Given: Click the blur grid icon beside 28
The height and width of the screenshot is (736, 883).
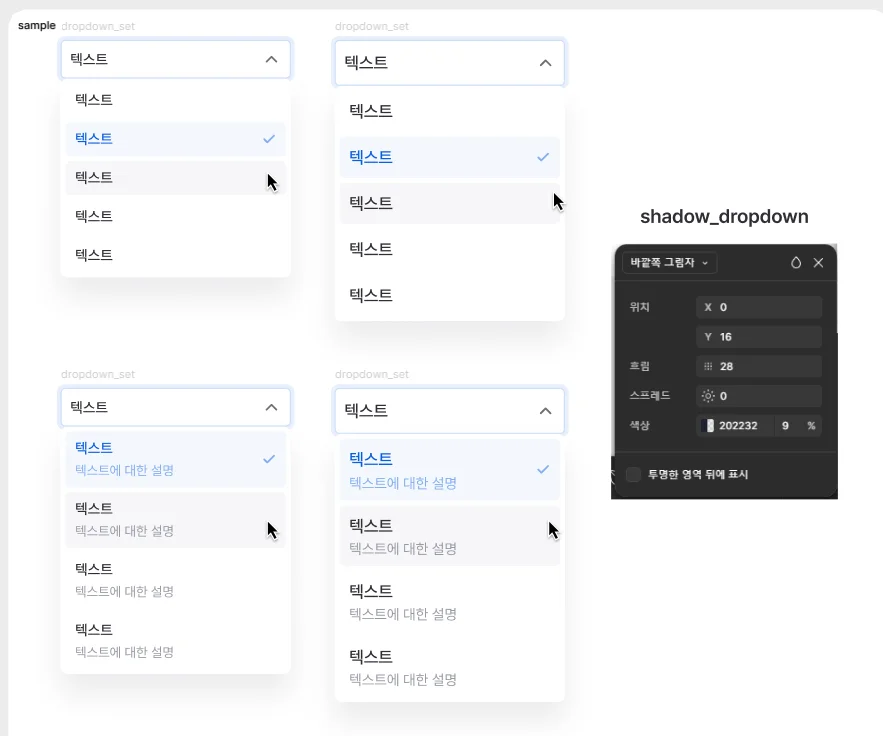Looking at the screenshot, I should click(x=708, y=366).
